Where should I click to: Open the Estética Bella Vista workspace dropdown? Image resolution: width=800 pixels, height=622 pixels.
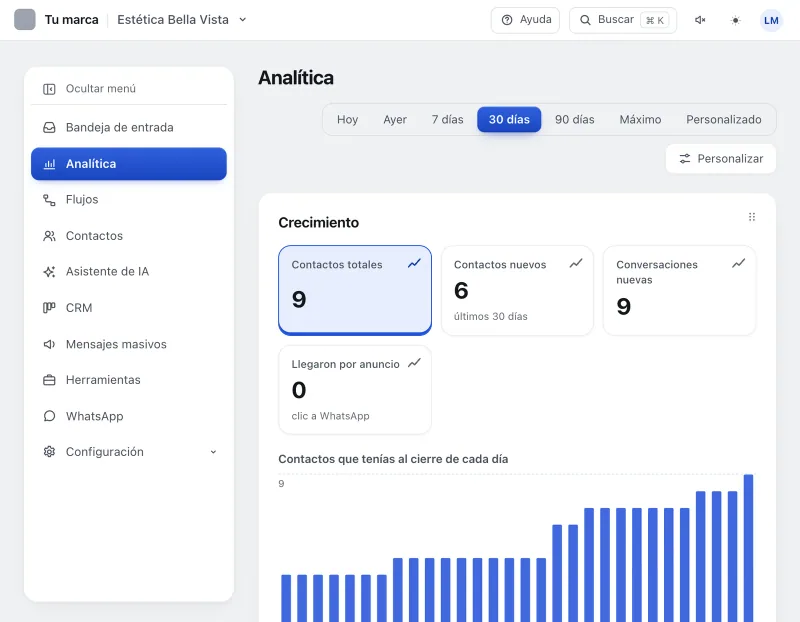click(182, 20)
